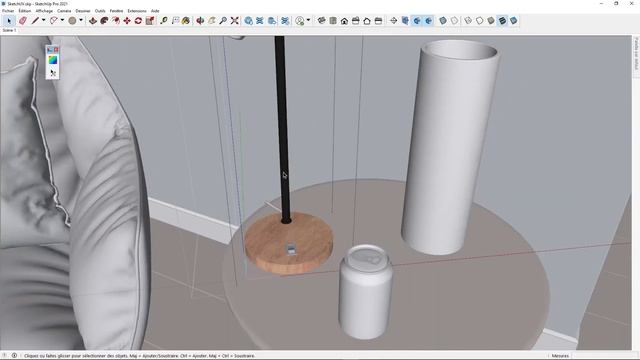
Task: Toggle display of section cuts
Action: pos(417,20)
